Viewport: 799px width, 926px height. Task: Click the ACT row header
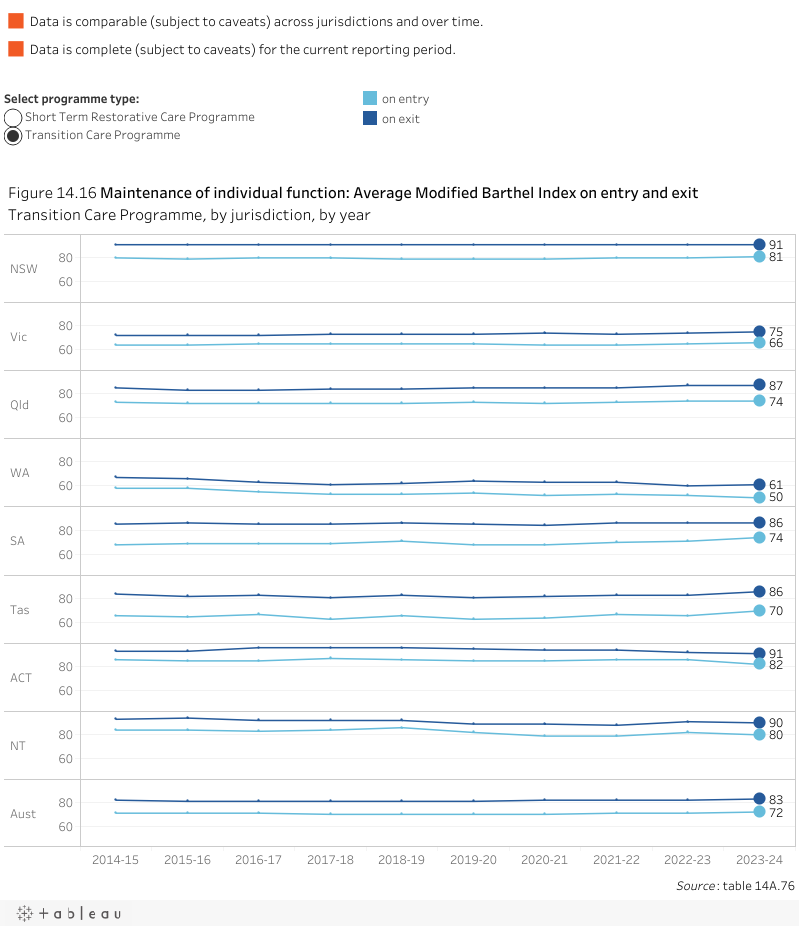tap(20, 678)
